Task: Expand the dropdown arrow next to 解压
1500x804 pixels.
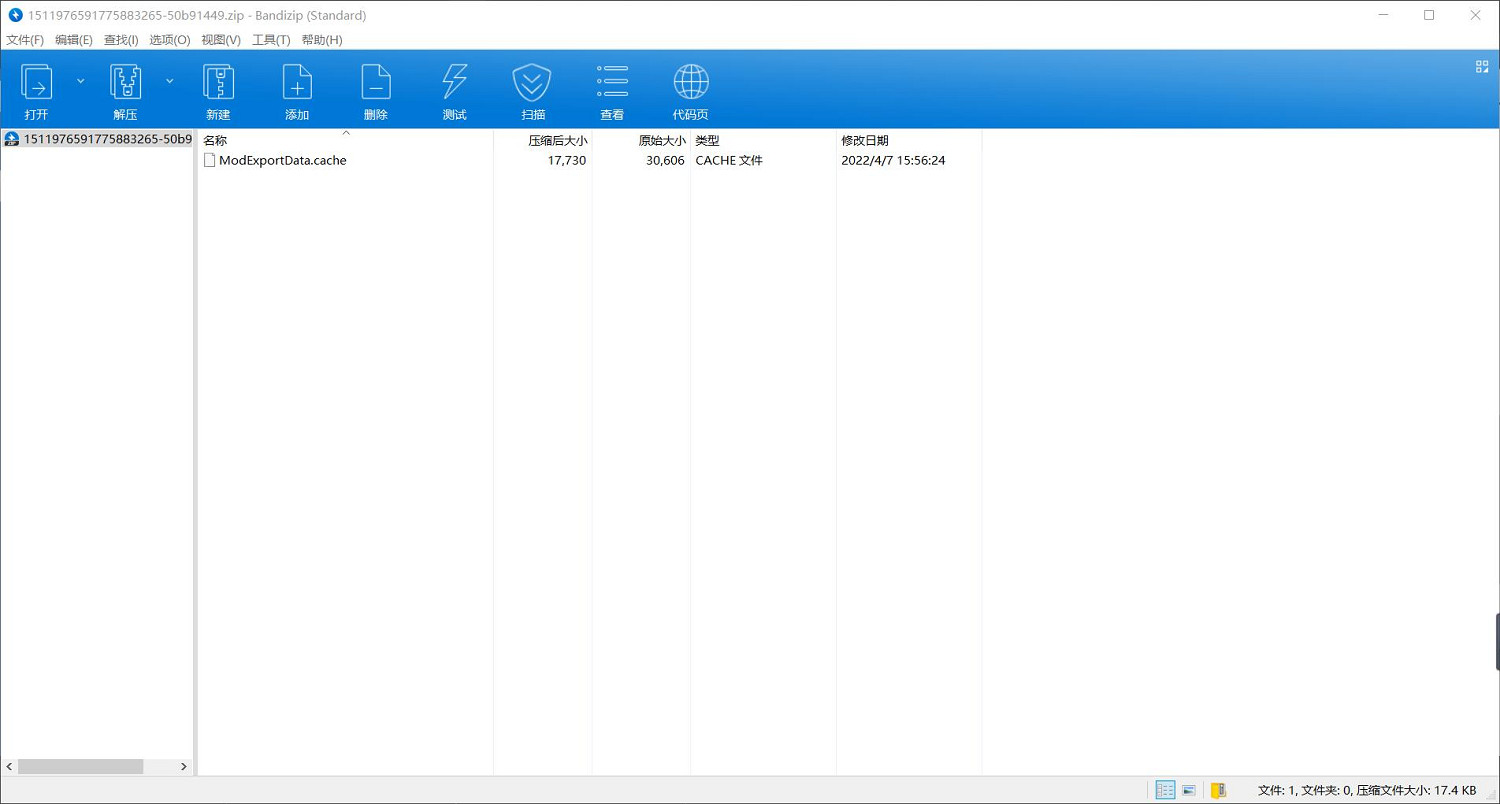Action: 169,81
